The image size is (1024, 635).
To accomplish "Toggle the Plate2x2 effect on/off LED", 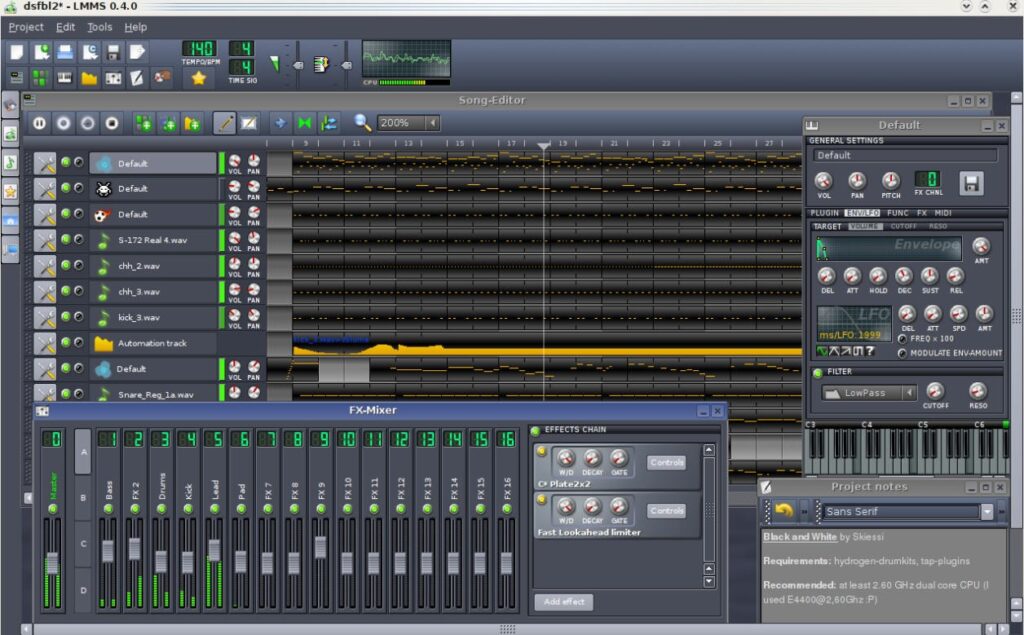I will [x=541, y=451].
